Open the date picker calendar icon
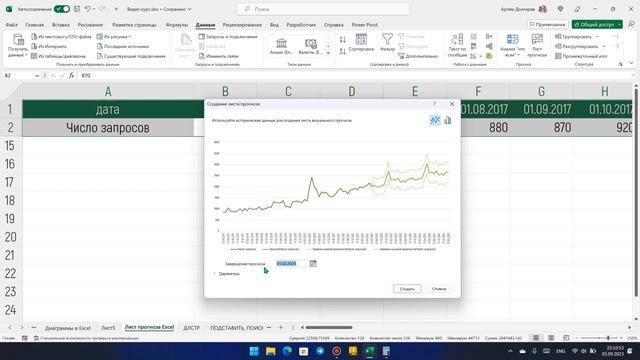The width and height of the screenshot is (640, 360). coord(313,264)
